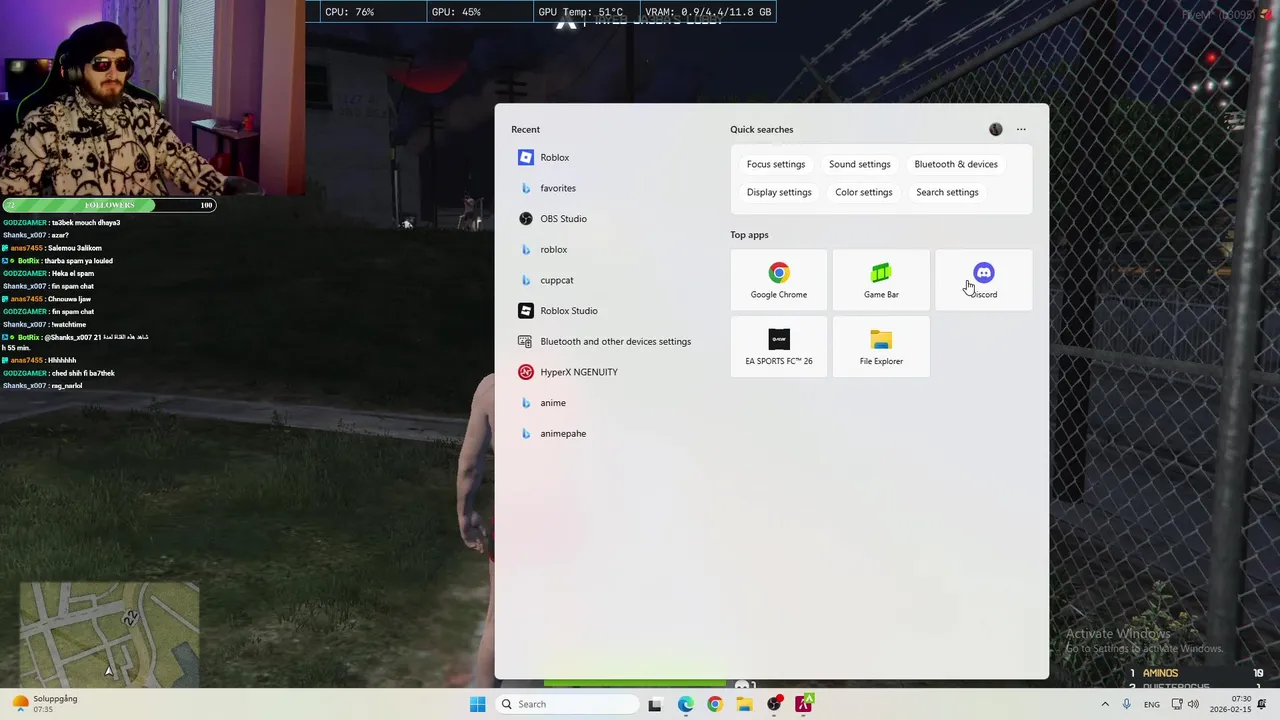Open Task View on the taskbar

click(655, 704)
